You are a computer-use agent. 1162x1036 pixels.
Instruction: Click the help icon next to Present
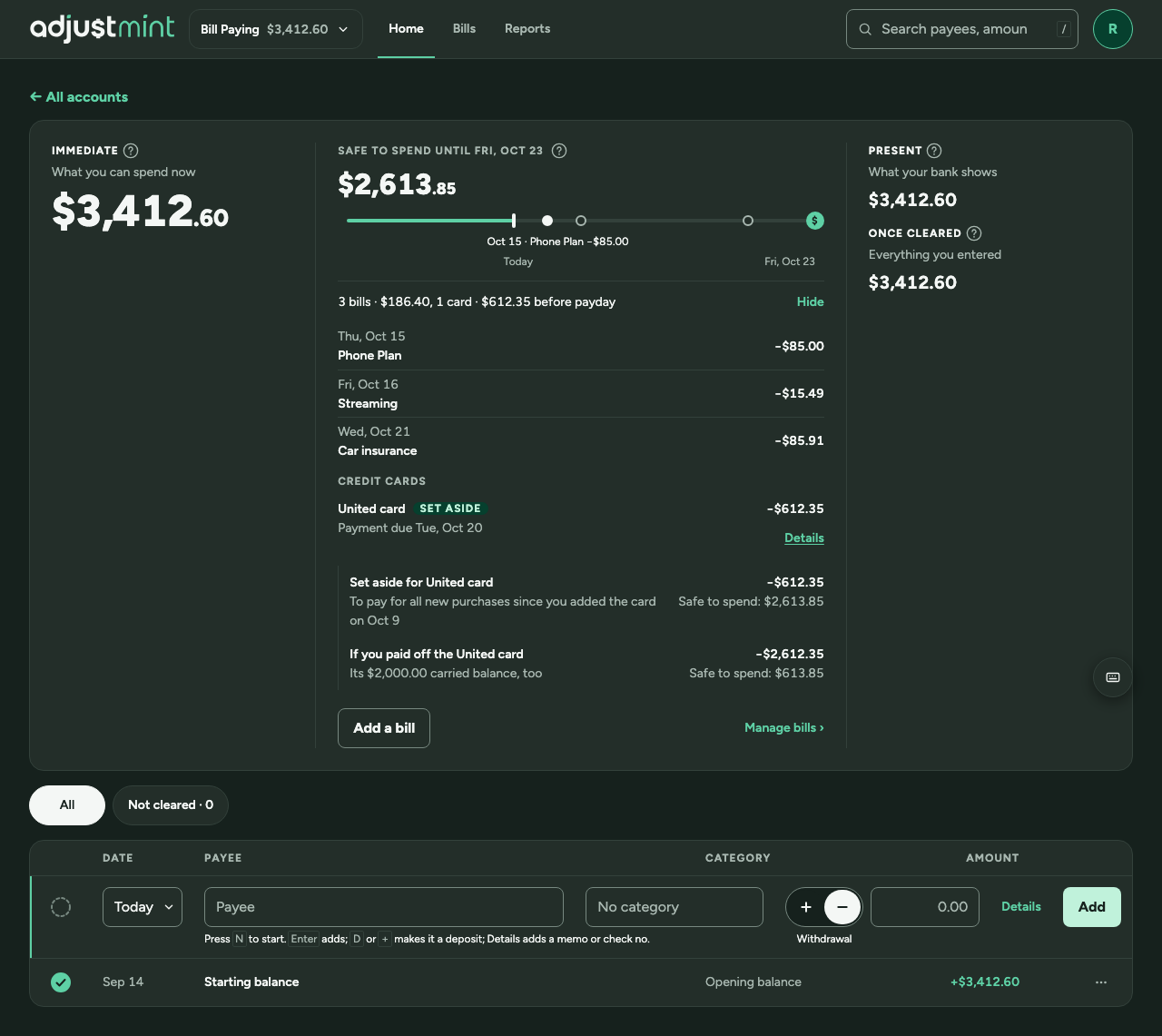pos(934,151)
